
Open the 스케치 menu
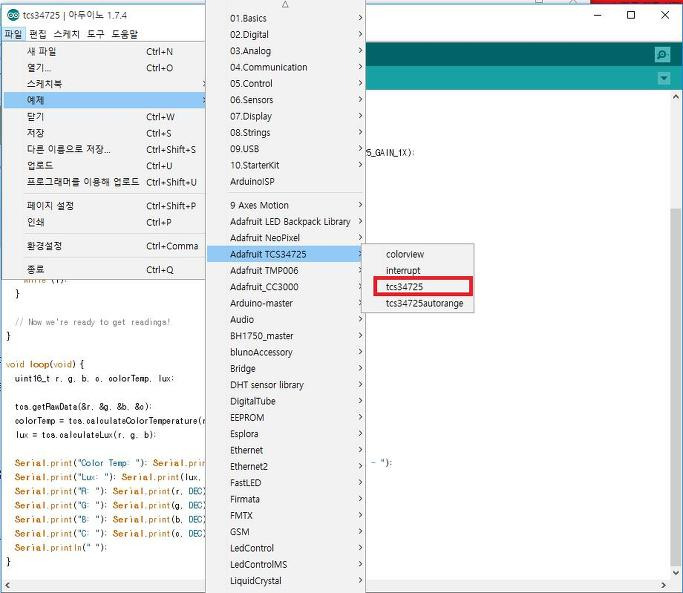point(67,34)
